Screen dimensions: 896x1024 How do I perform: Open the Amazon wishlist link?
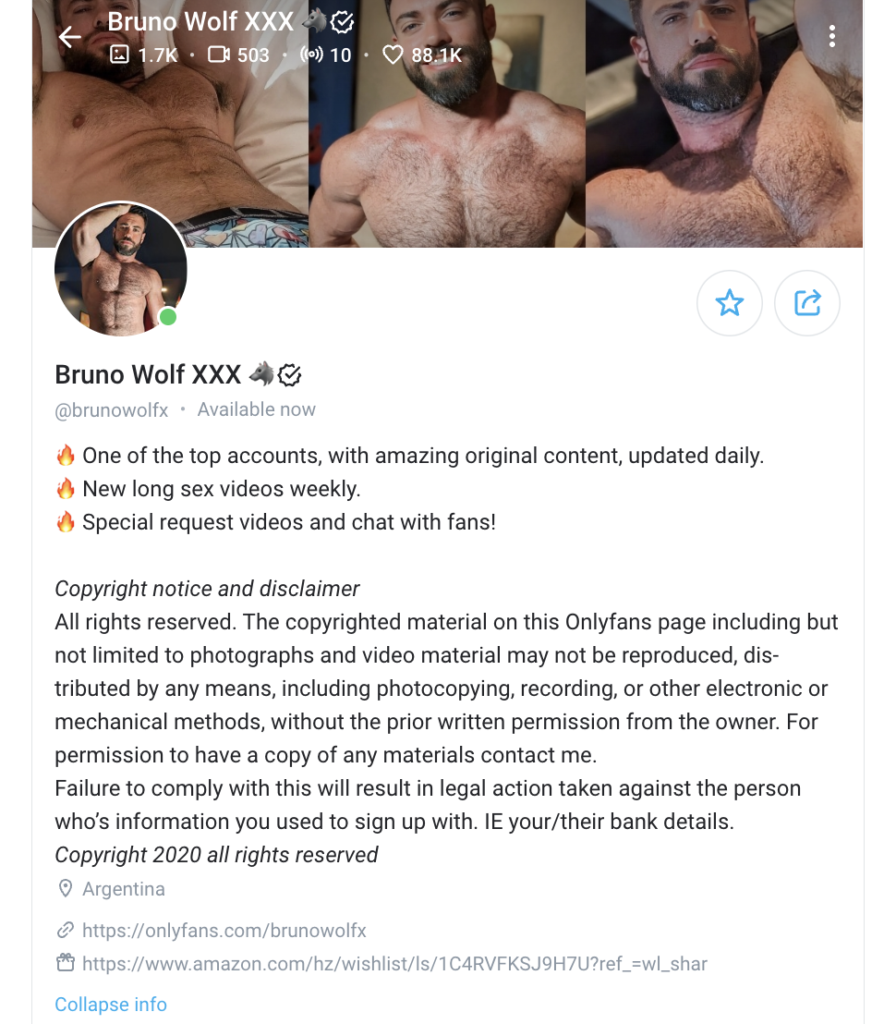(x=394, y=964)
